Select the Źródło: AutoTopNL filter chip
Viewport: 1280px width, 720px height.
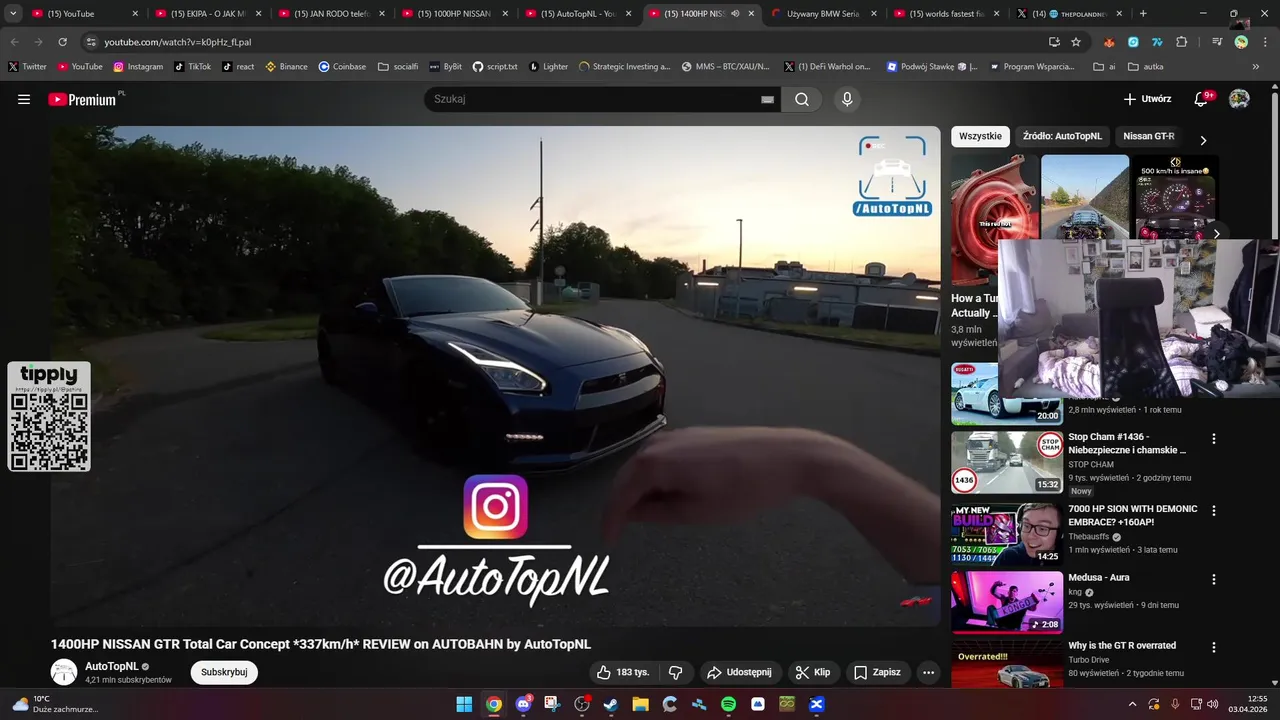pyautogui.click(x=1062, y=136)
